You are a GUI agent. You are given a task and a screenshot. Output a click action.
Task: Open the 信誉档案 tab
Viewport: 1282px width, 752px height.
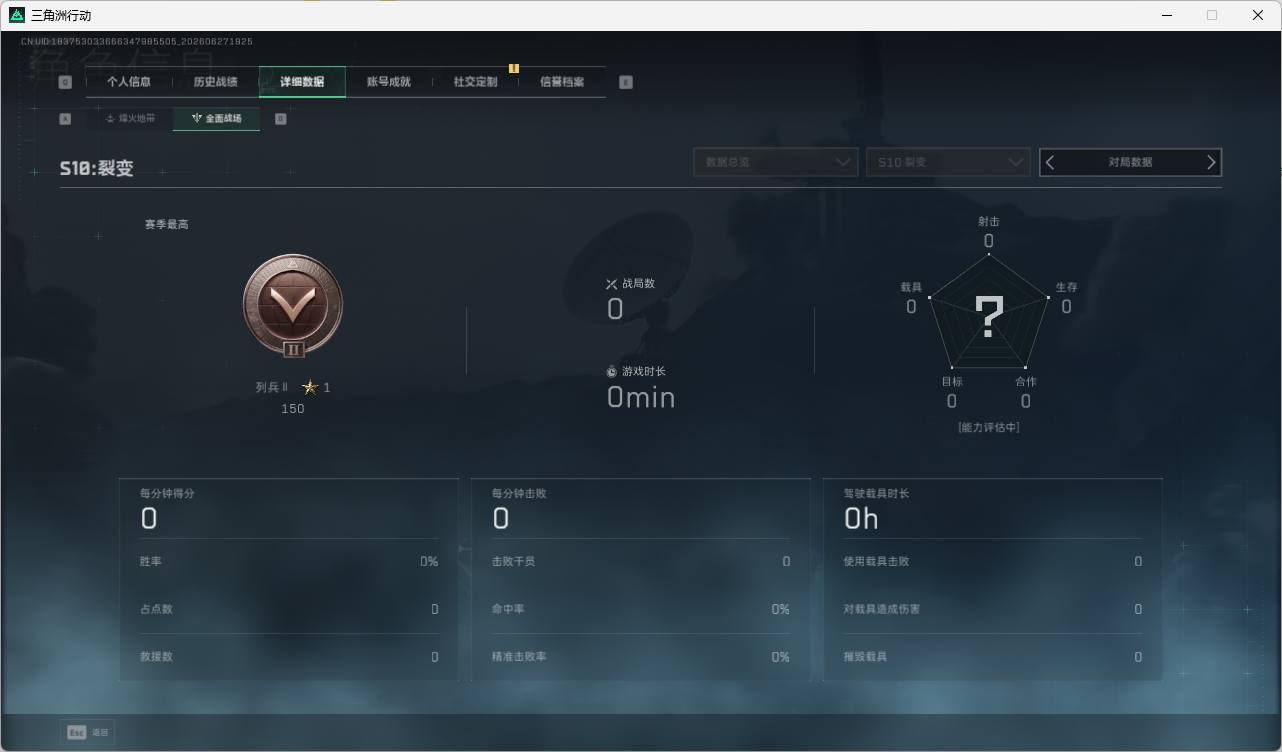pyautogui.click(x=562, y=82)
